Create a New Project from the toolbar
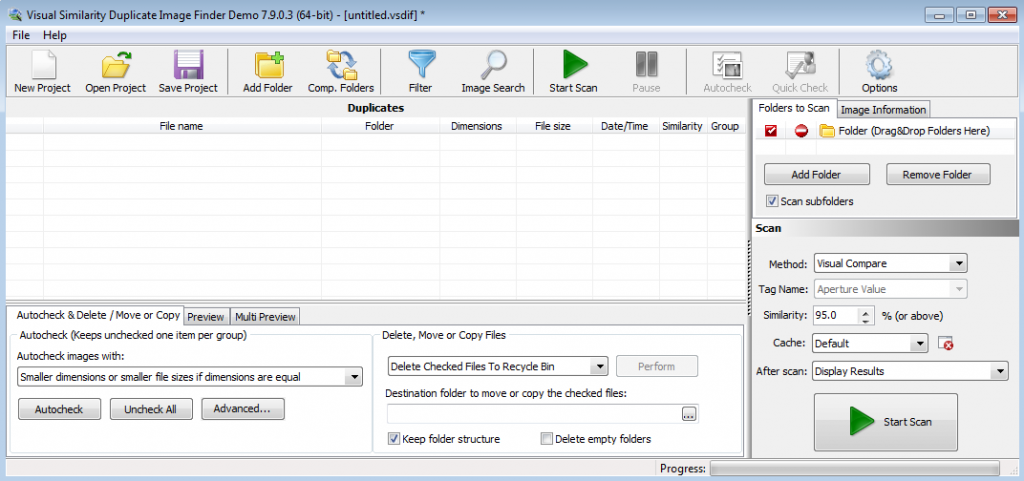The image size is (1024, 481). click(42, 72)
